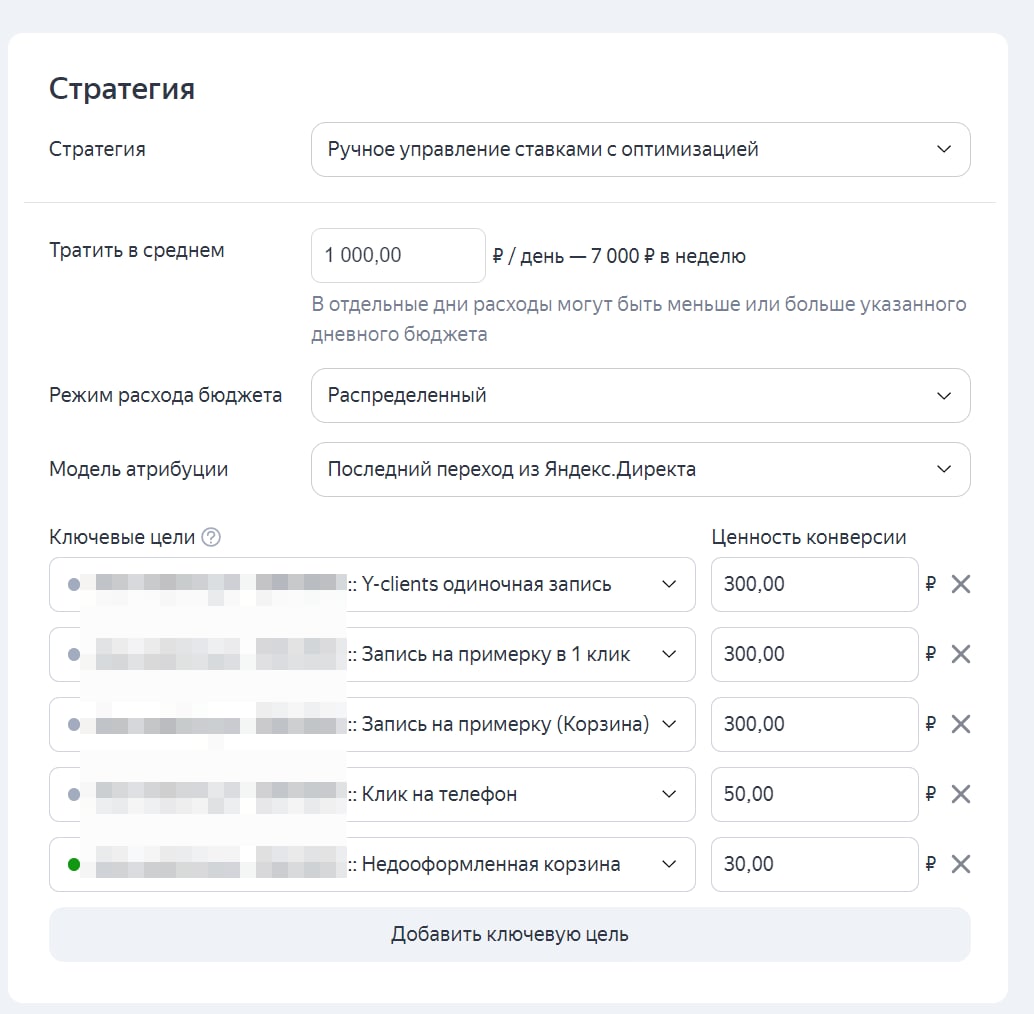Screen dimensions: 1034x1014
Task: Remove the Клик на телефон goal
Action: point(960,794)
